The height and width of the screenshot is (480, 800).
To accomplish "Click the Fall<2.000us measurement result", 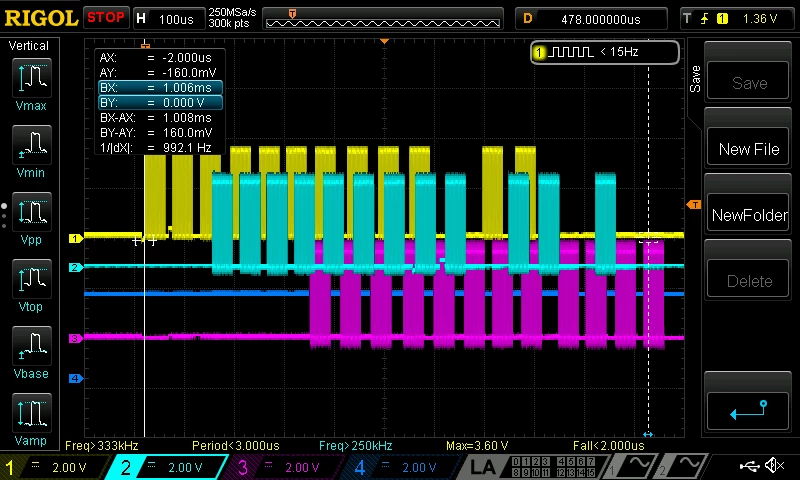I will tap(609, 446).
